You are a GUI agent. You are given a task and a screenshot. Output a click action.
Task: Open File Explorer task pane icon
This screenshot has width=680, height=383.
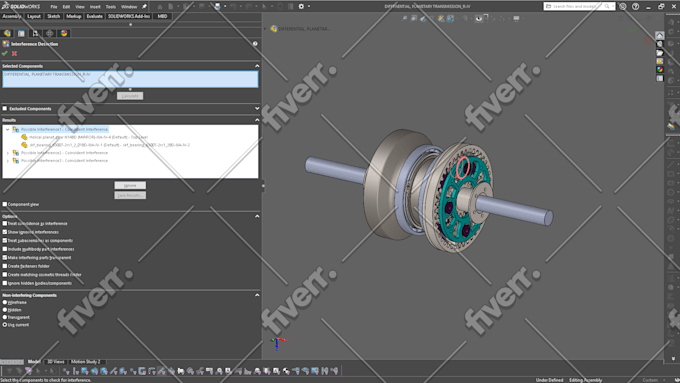pyautogui.click(x=660, y=52)
